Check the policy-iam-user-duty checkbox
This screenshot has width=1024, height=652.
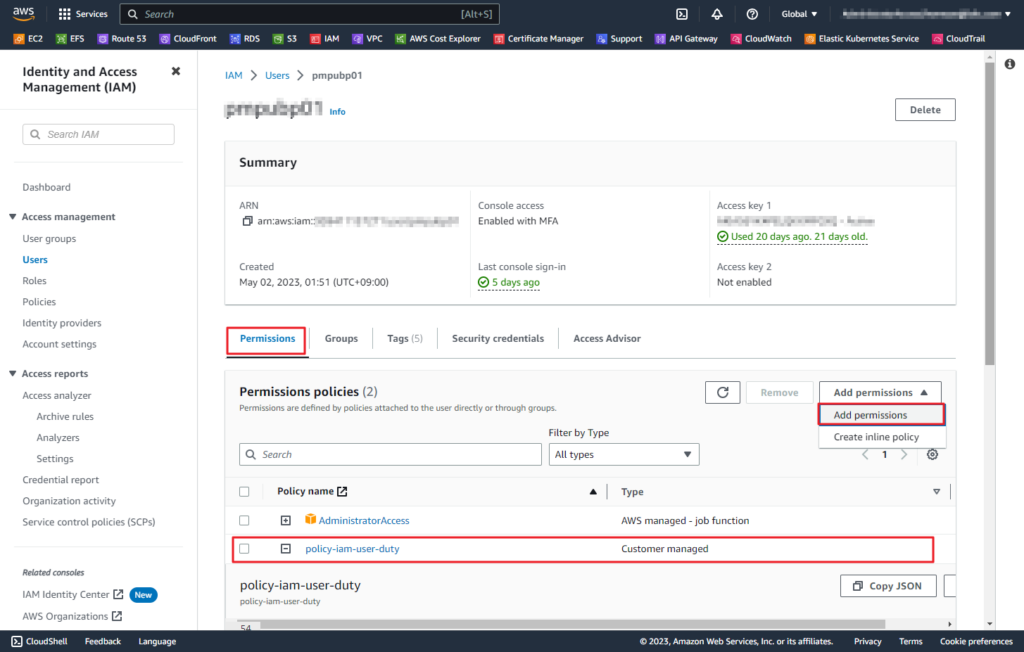244,549
